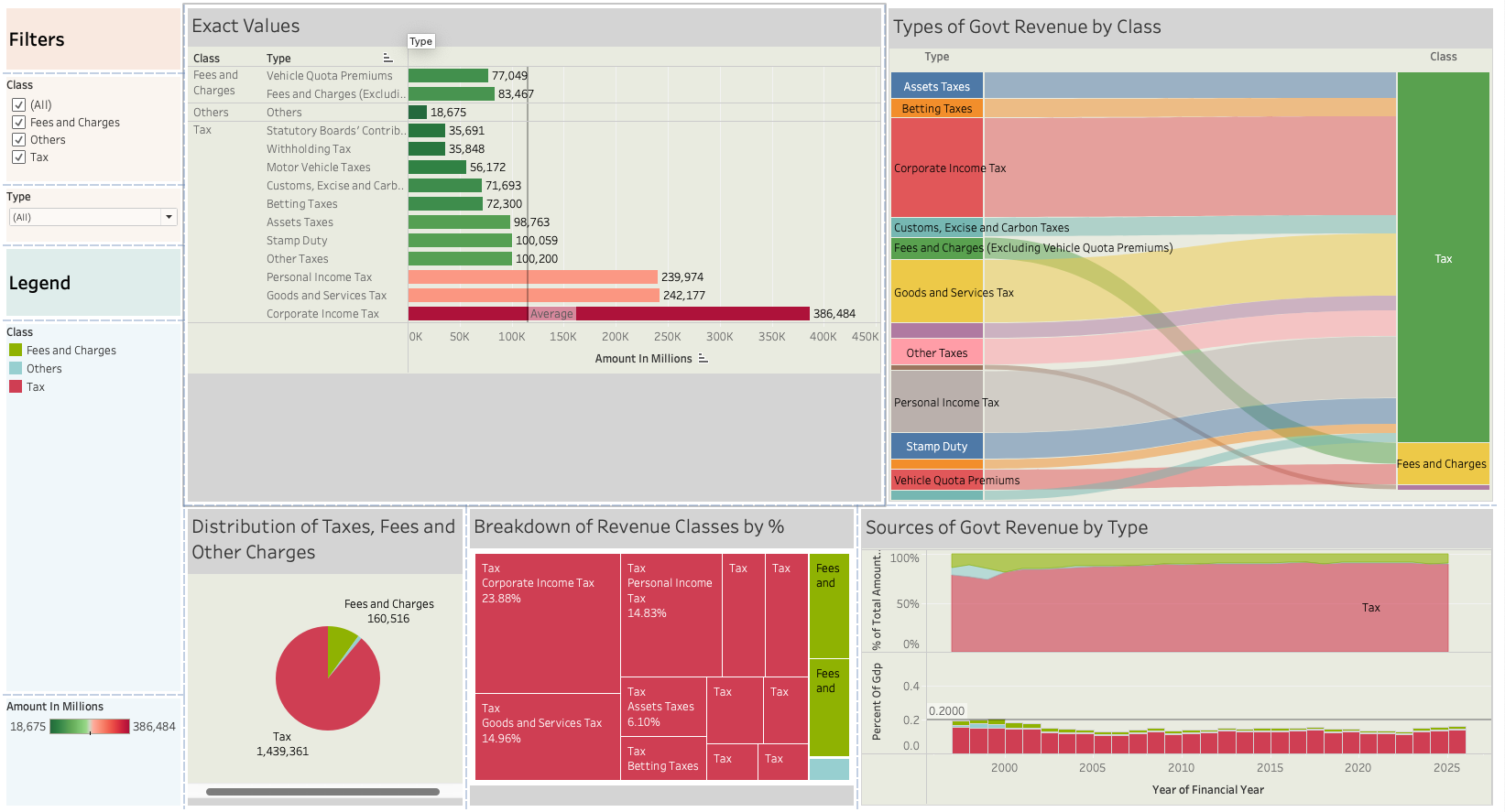Uncheck the (All) class filter checkbox

click(x=18, y=105)
